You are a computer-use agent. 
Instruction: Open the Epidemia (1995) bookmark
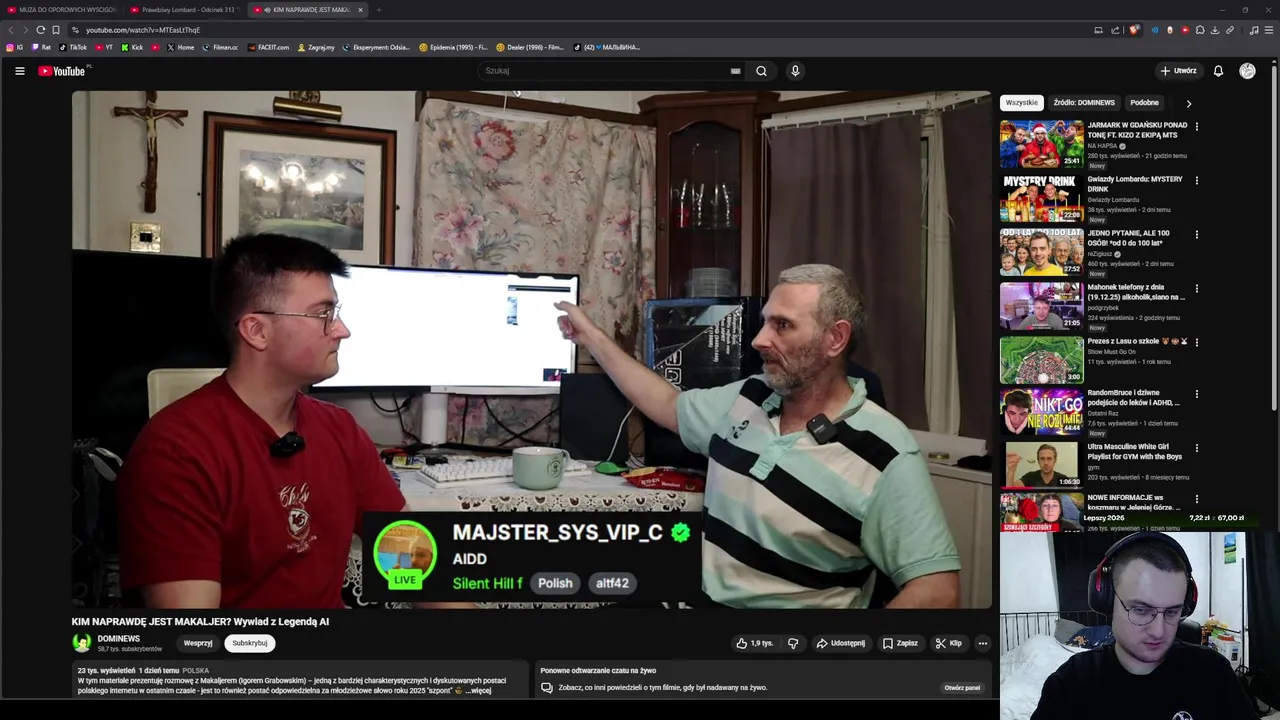[454, 47]
